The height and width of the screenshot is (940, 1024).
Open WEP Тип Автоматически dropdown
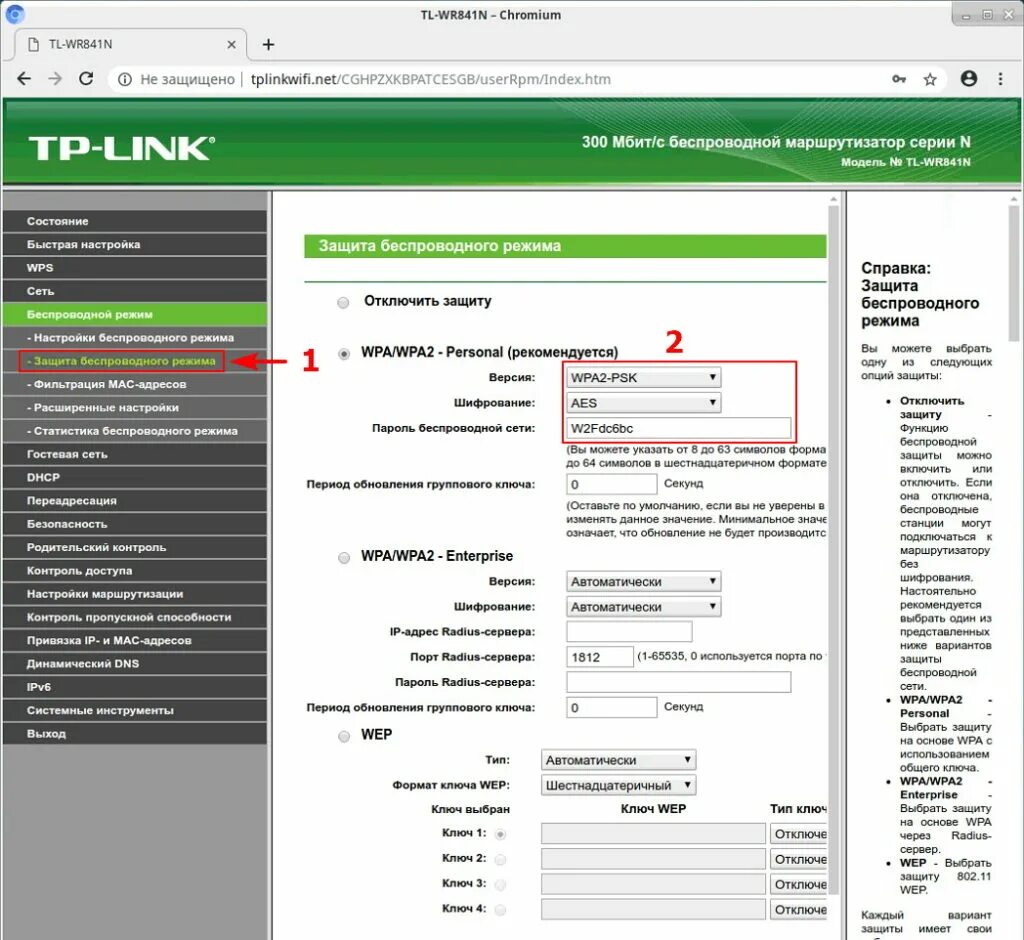(x=618, y=760)
